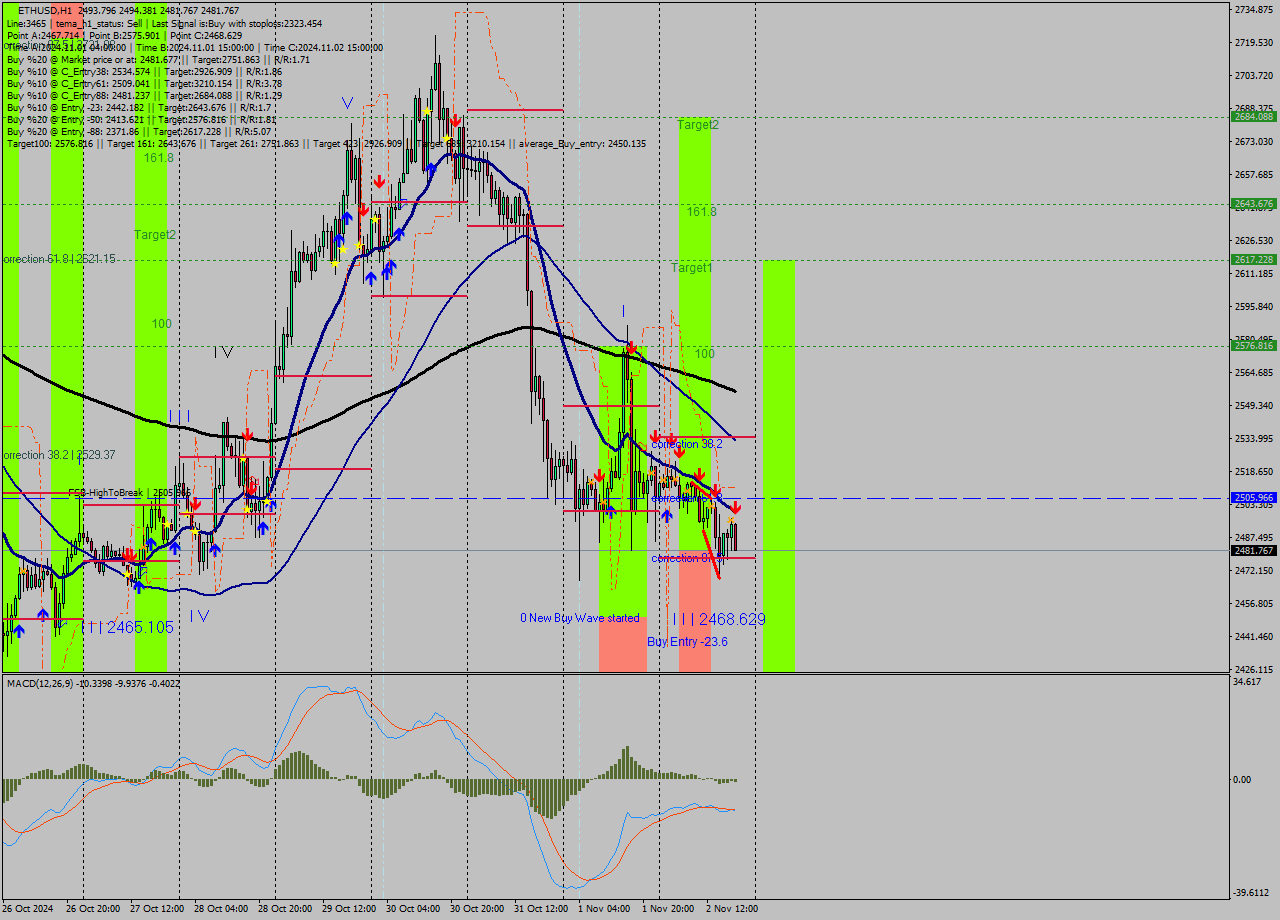
Task: Select the 'Buy %10 @ C_Entry38: 2534.574' line
Action: click(144, 71)
